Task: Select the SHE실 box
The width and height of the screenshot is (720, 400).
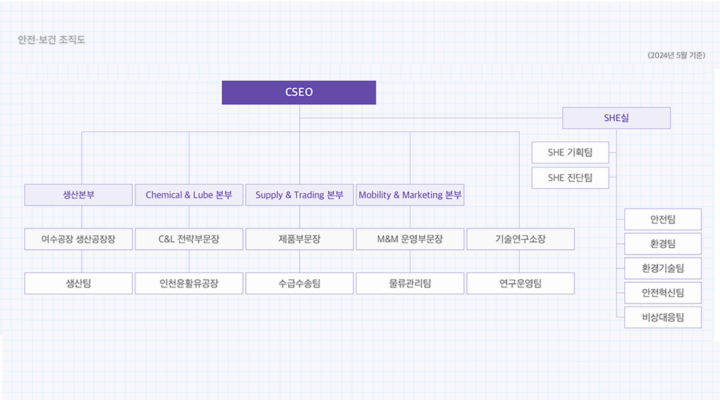Action: [616, 118]
